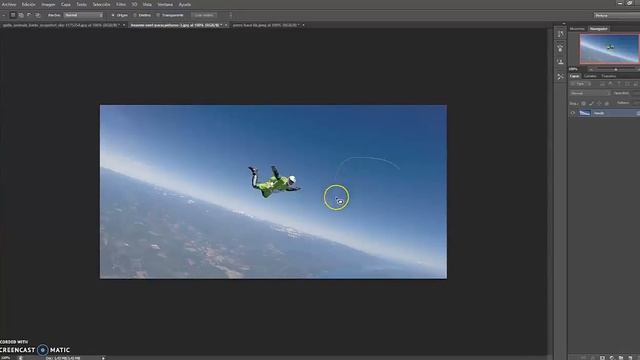The height and width of the screenshot is (360, 640).
Task: Close the paracaidismo-1.jpg document tab
Action: click(226, 25)
